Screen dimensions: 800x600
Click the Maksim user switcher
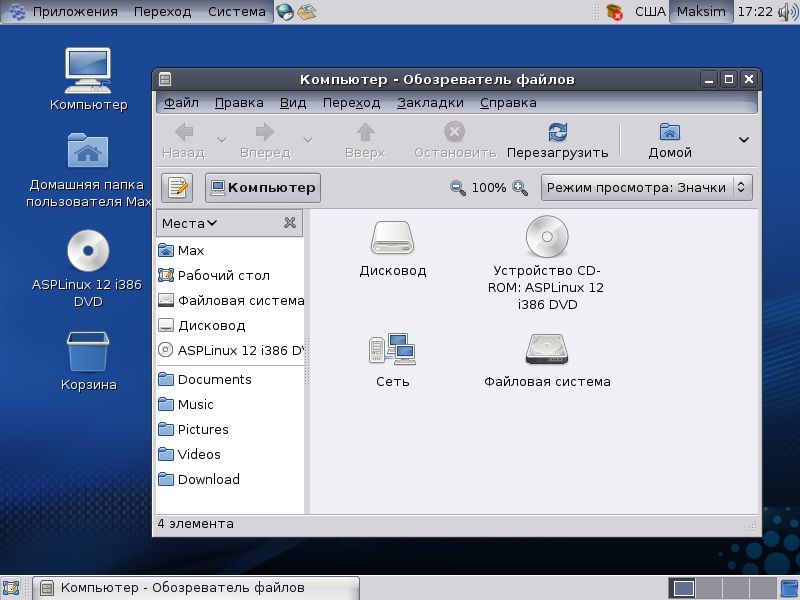[701, 11]
